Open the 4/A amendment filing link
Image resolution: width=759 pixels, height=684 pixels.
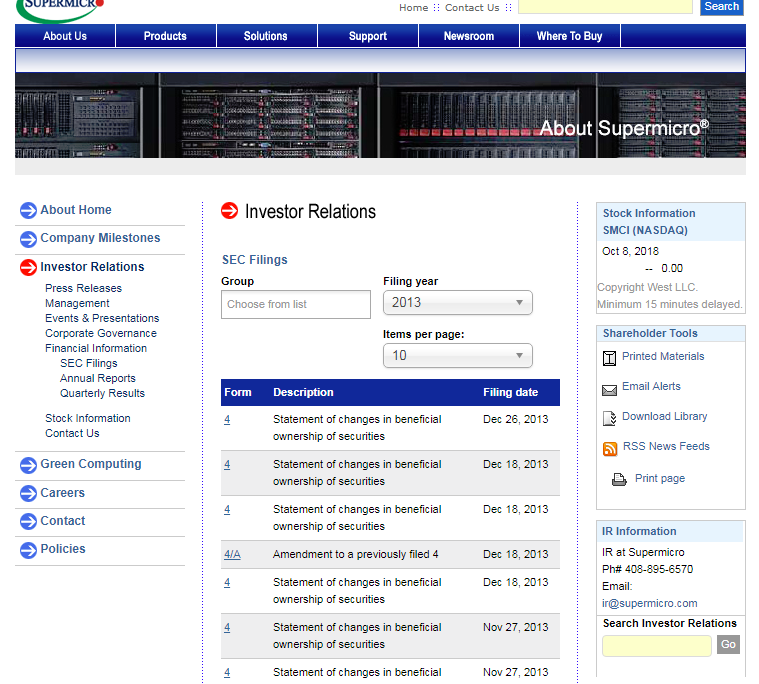coord(232,555)
